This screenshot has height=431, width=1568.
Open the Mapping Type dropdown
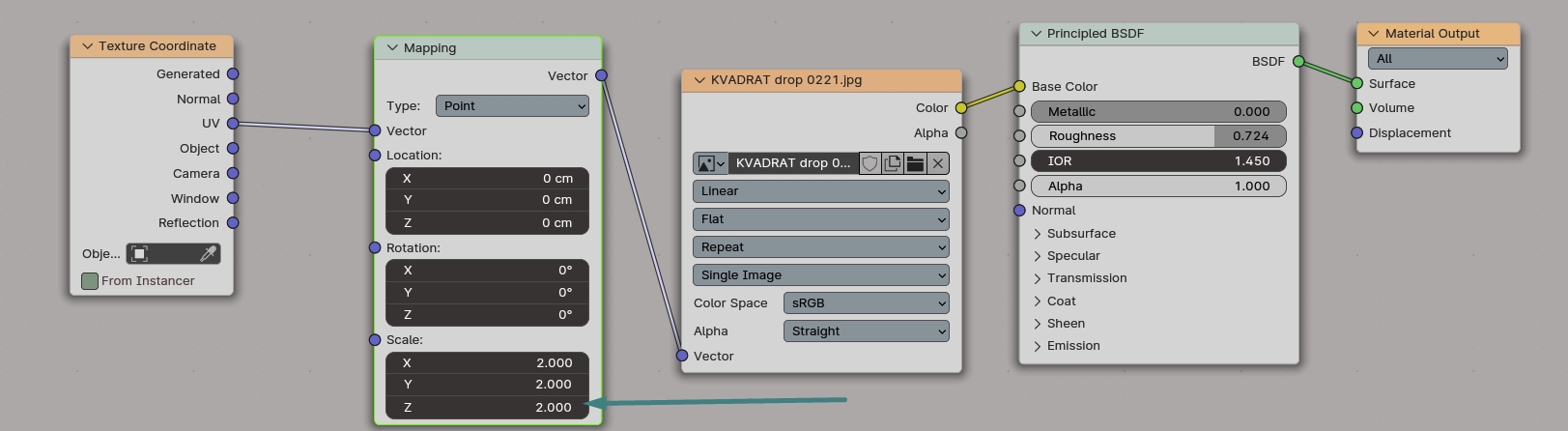point(512,106)
